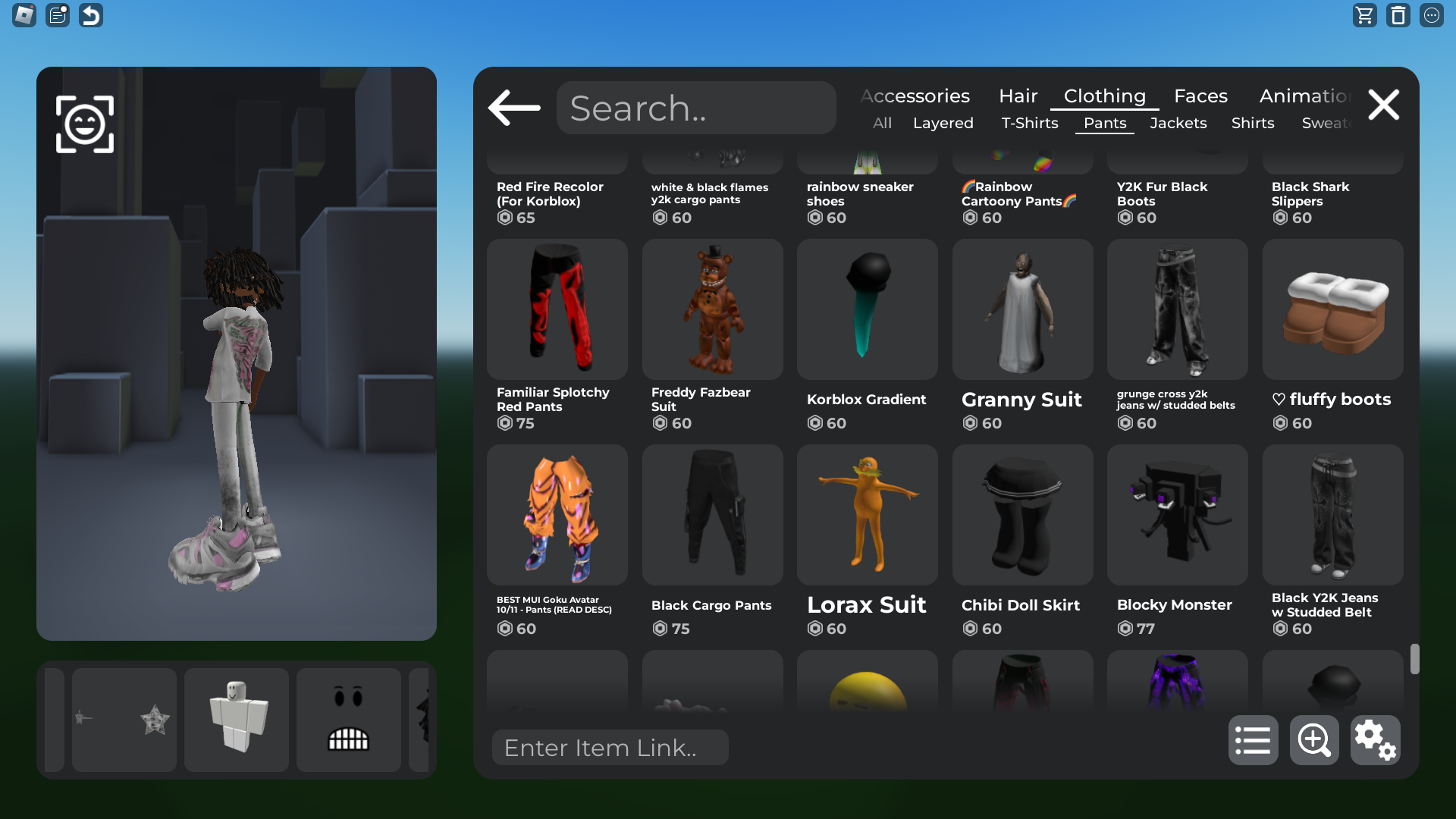The height and width of the screenshot is (819, 1456).
Task: Click the back arrow icon
Action: point(514,108)
